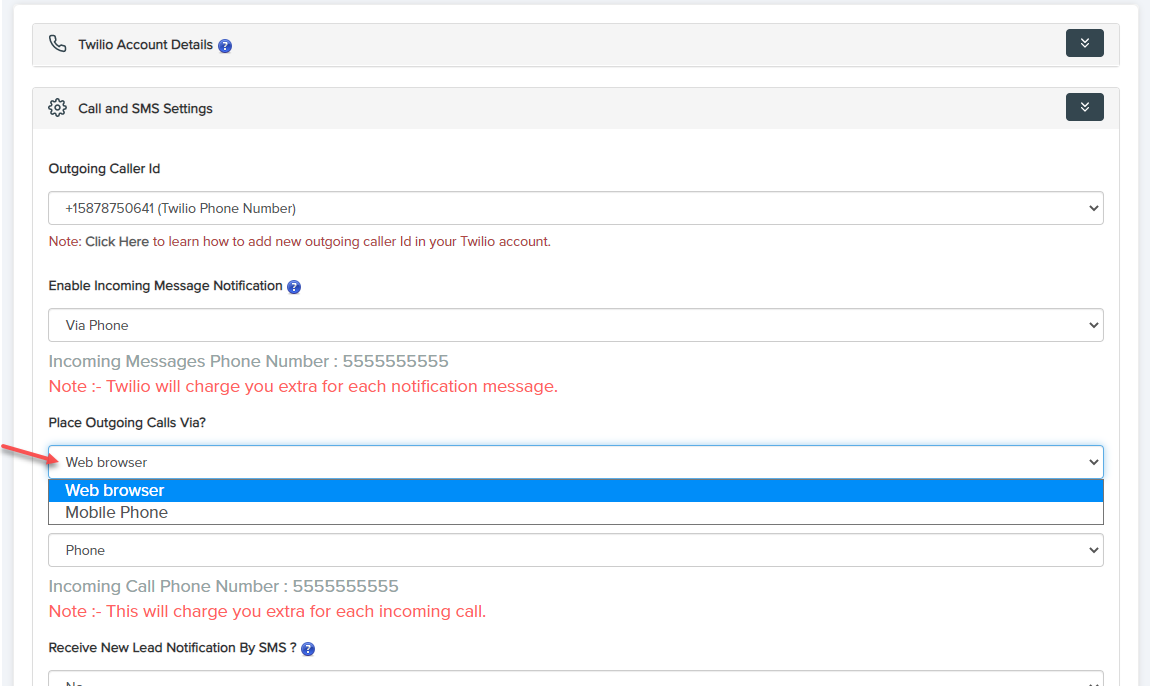This screenshot has height=686, width=1150.
Task: Close the Place Outgoing Calls Via dropdown box
Action: tap(575, 462)
